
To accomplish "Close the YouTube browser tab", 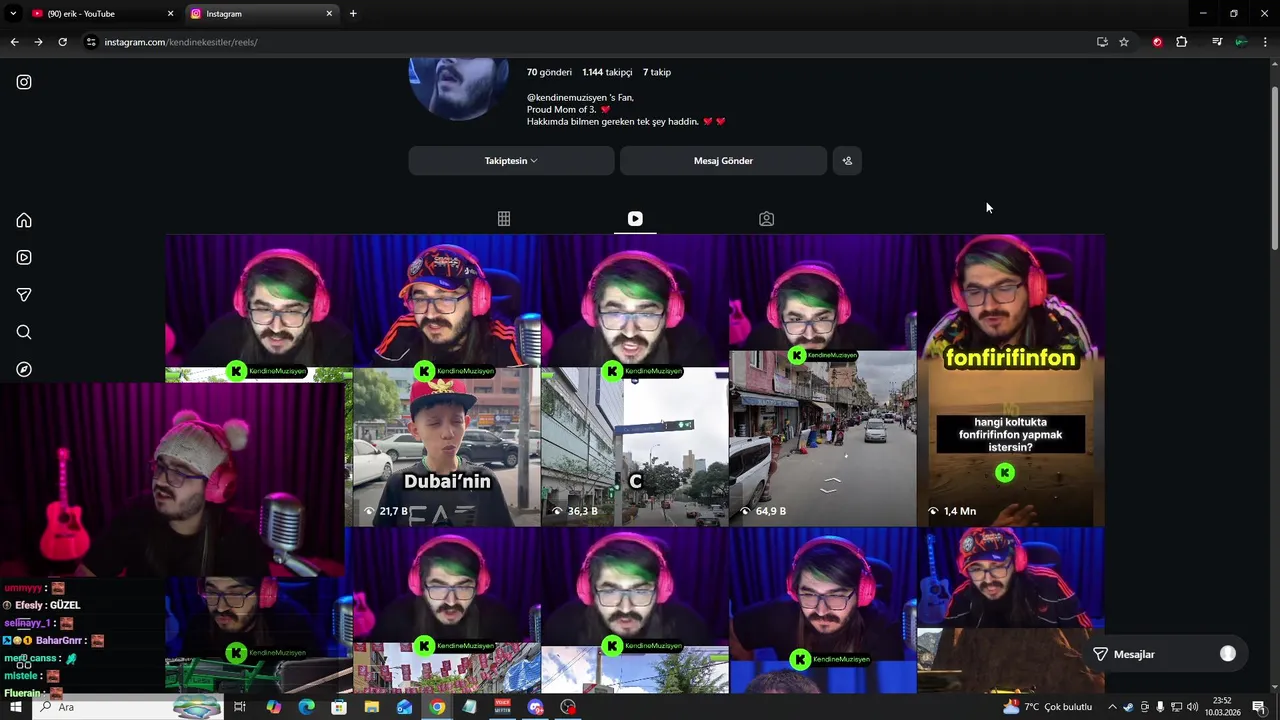I will pyautogui.click(x=170, y=14).
